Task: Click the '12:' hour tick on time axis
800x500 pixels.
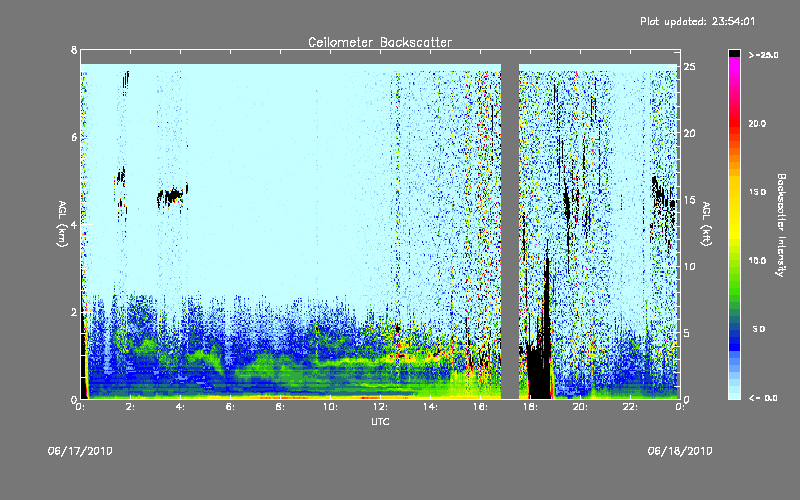Action: click(380, 407)
